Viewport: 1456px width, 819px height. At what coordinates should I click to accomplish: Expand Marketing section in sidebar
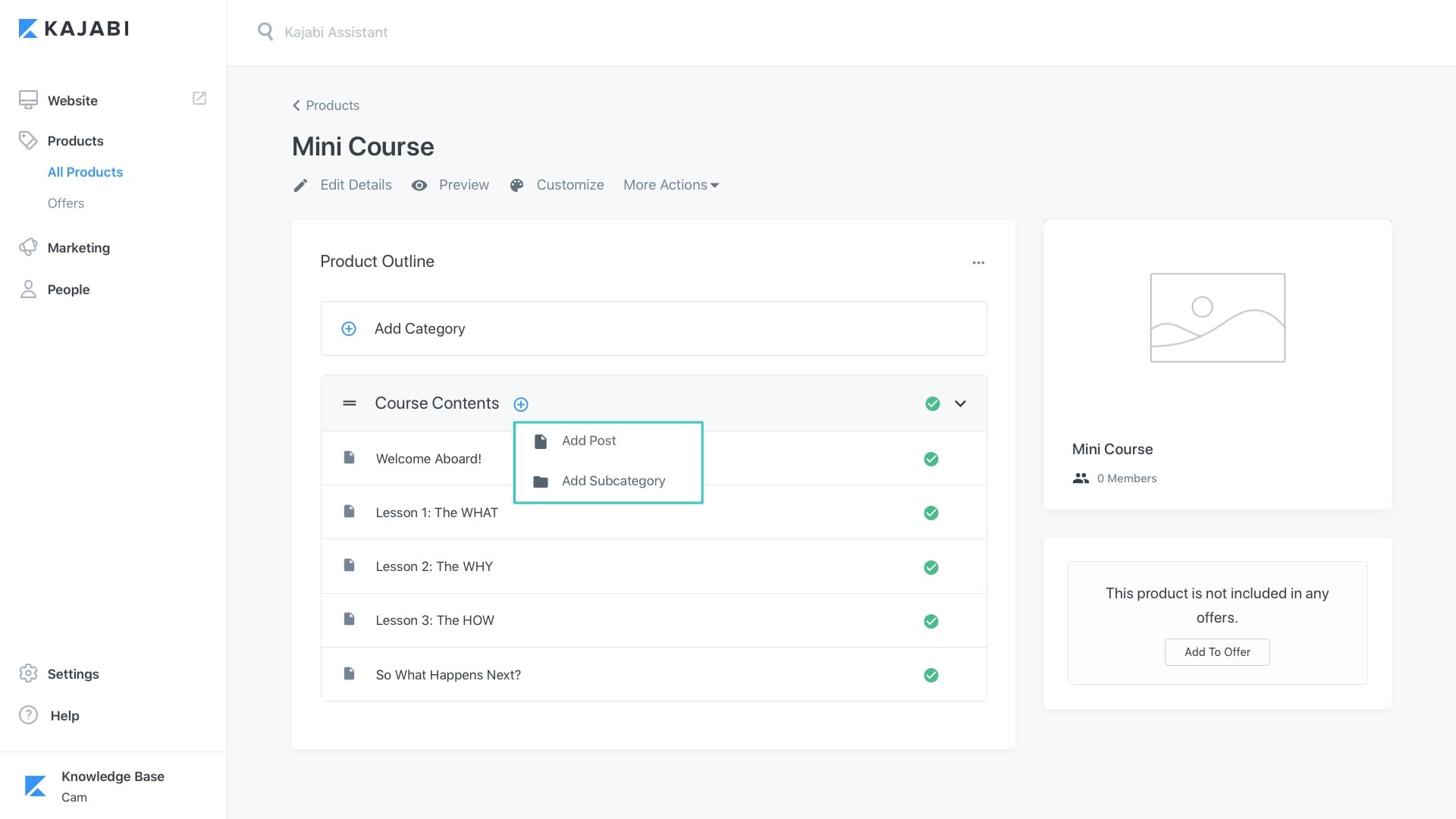coord(78,248)
